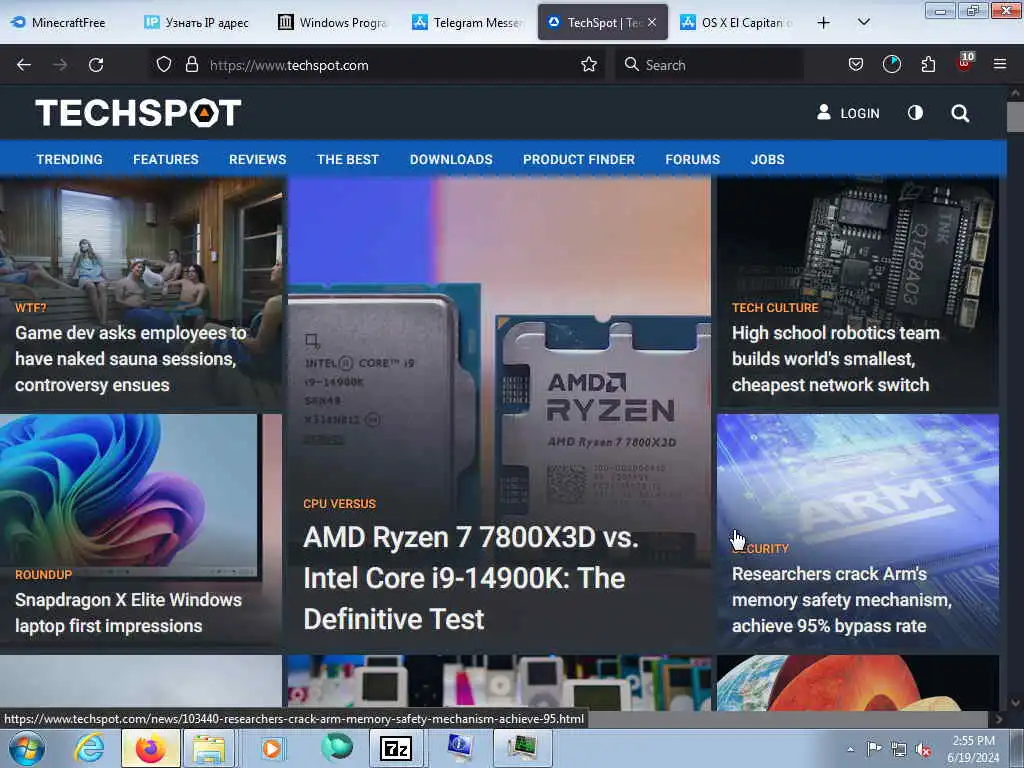Click the CPU VERSUS category label
This screenshot has width=1024, height=768.
coord(340,504)
